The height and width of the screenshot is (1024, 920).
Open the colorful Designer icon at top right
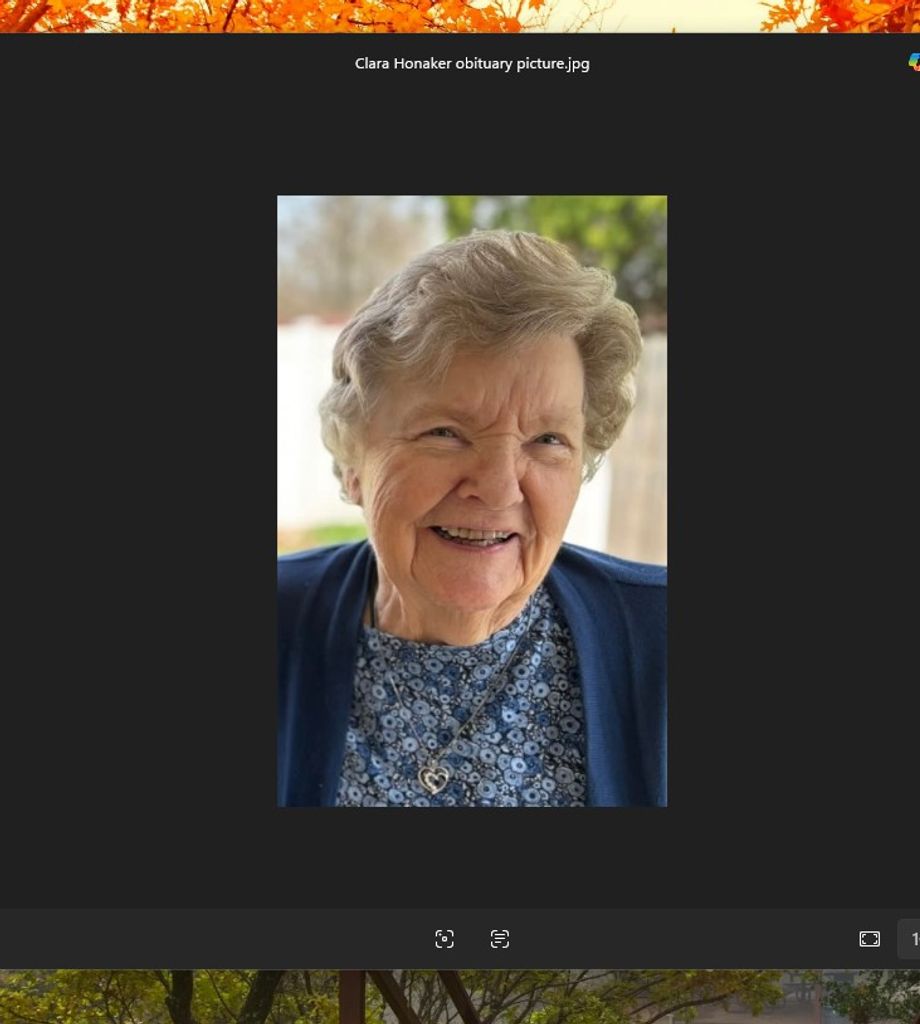tap(913, 62)
